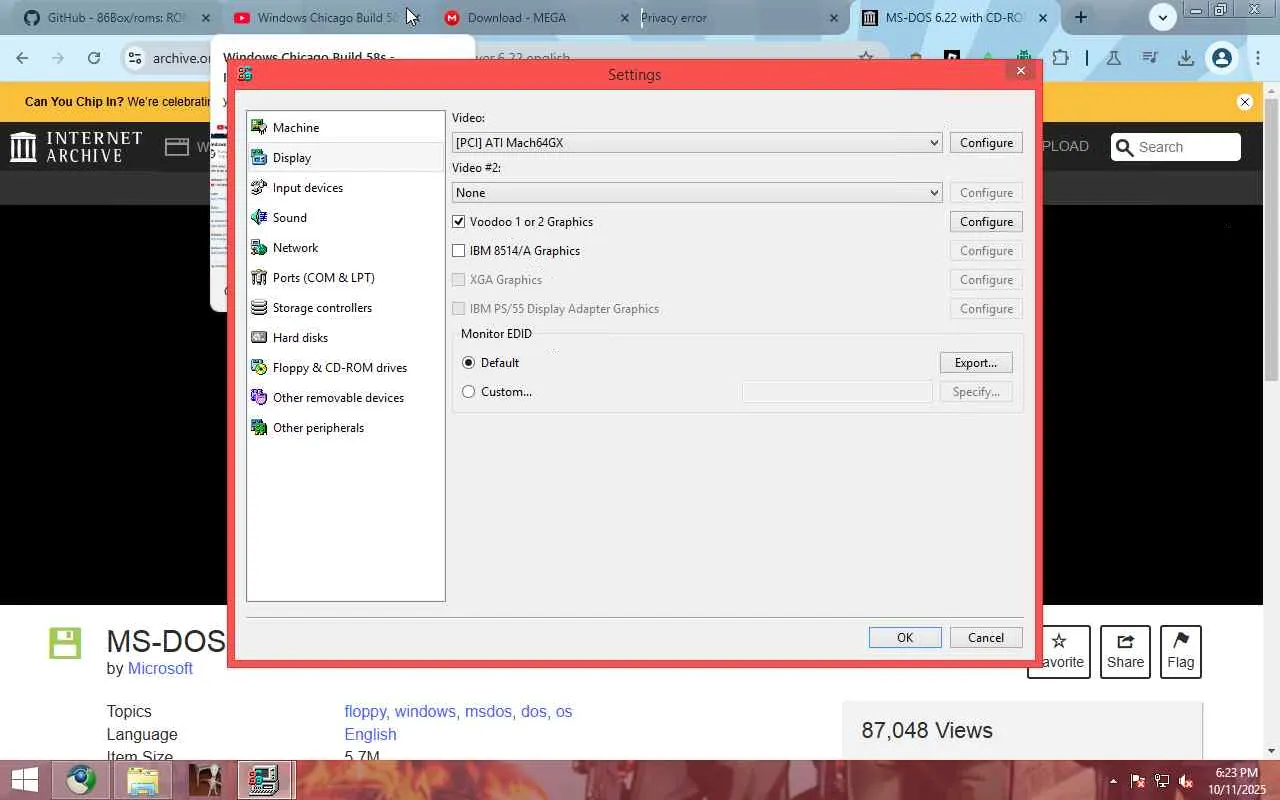
Task: Open Other removable devices category
Action: pyautogui.click(x=345, y=397)
